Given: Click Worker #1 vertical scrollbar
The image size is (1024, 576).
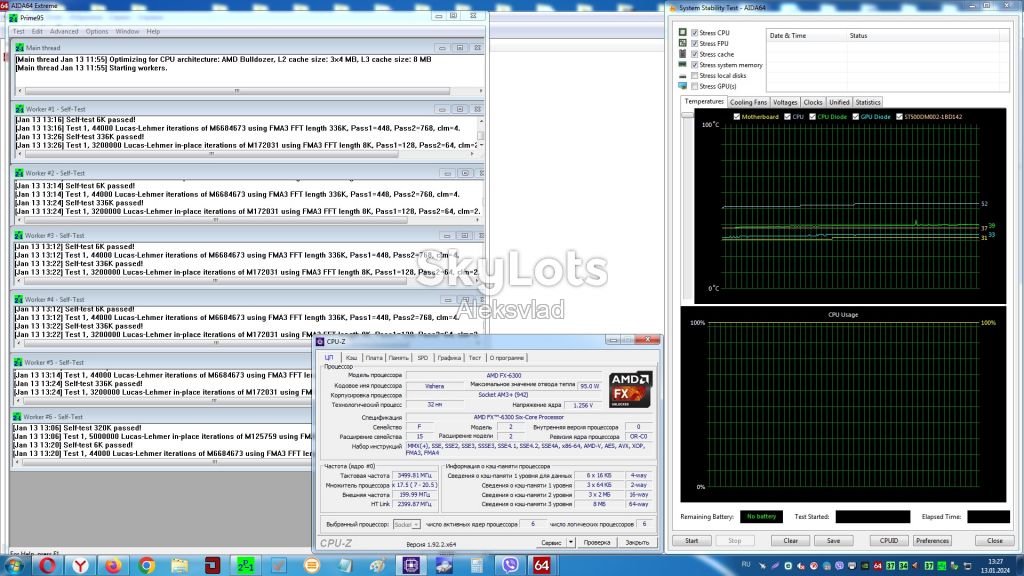Looking at the screenshot, I should pos(481,133).
